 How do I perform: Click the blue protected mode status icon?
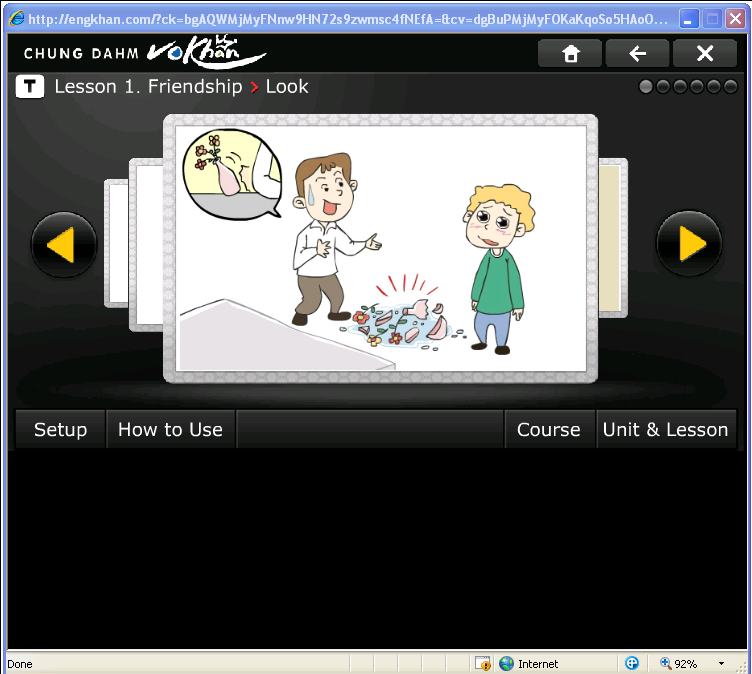[x=632, y=663]
